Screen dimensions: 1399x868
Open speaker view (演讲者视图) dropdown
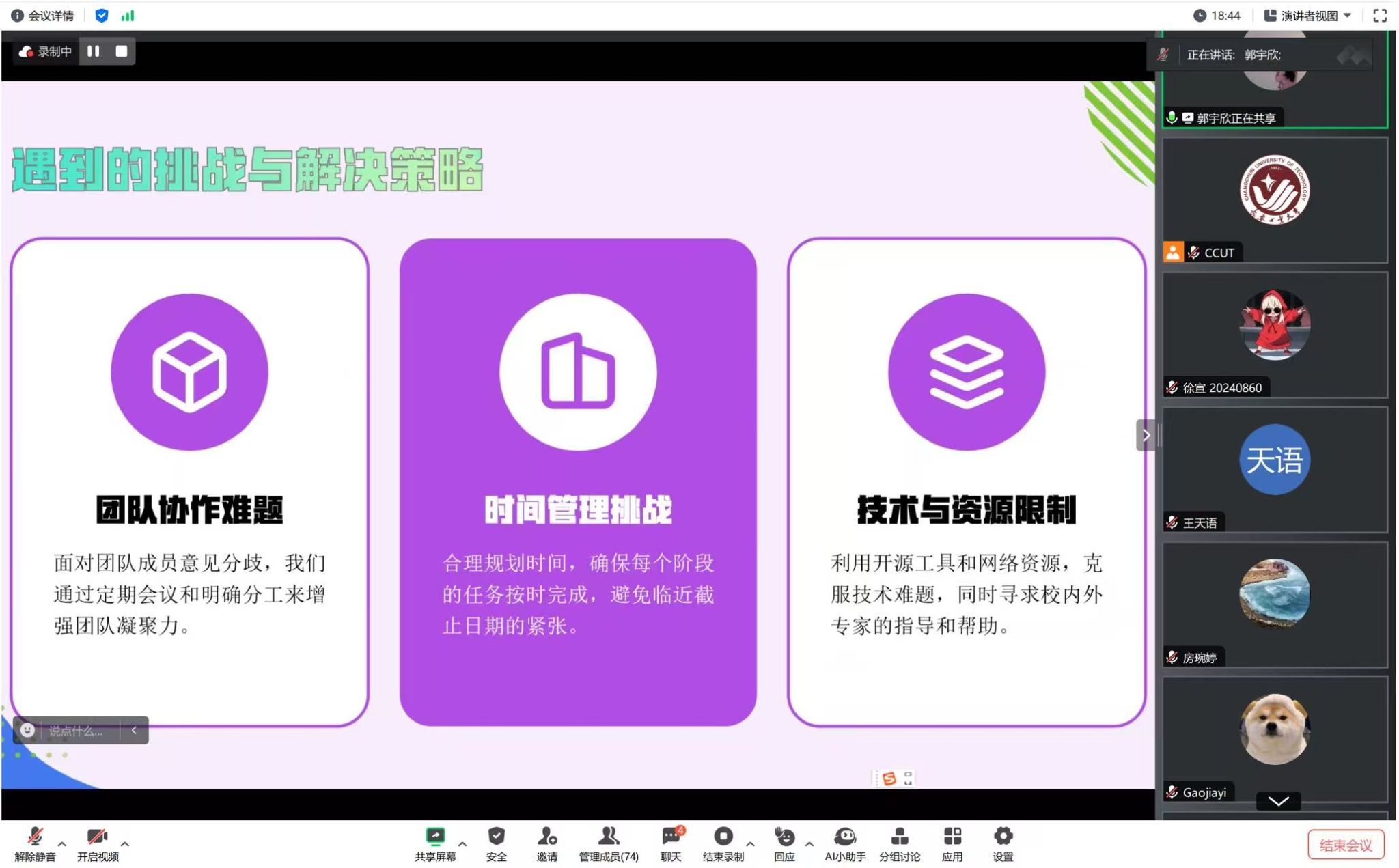point(1308,16)
